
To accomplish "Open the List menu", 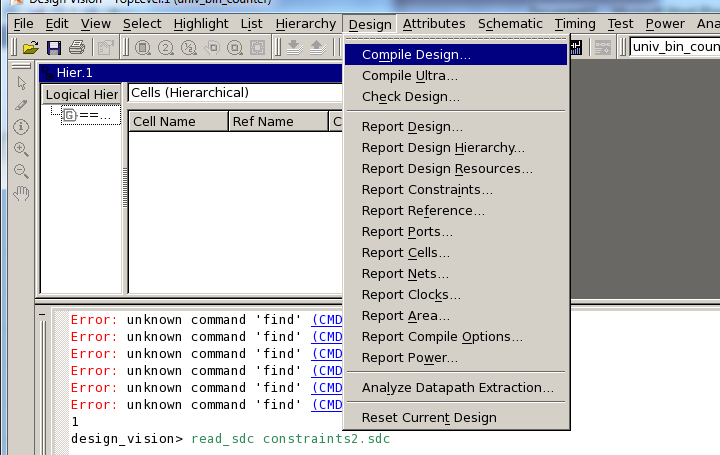I will click(252, 24).
